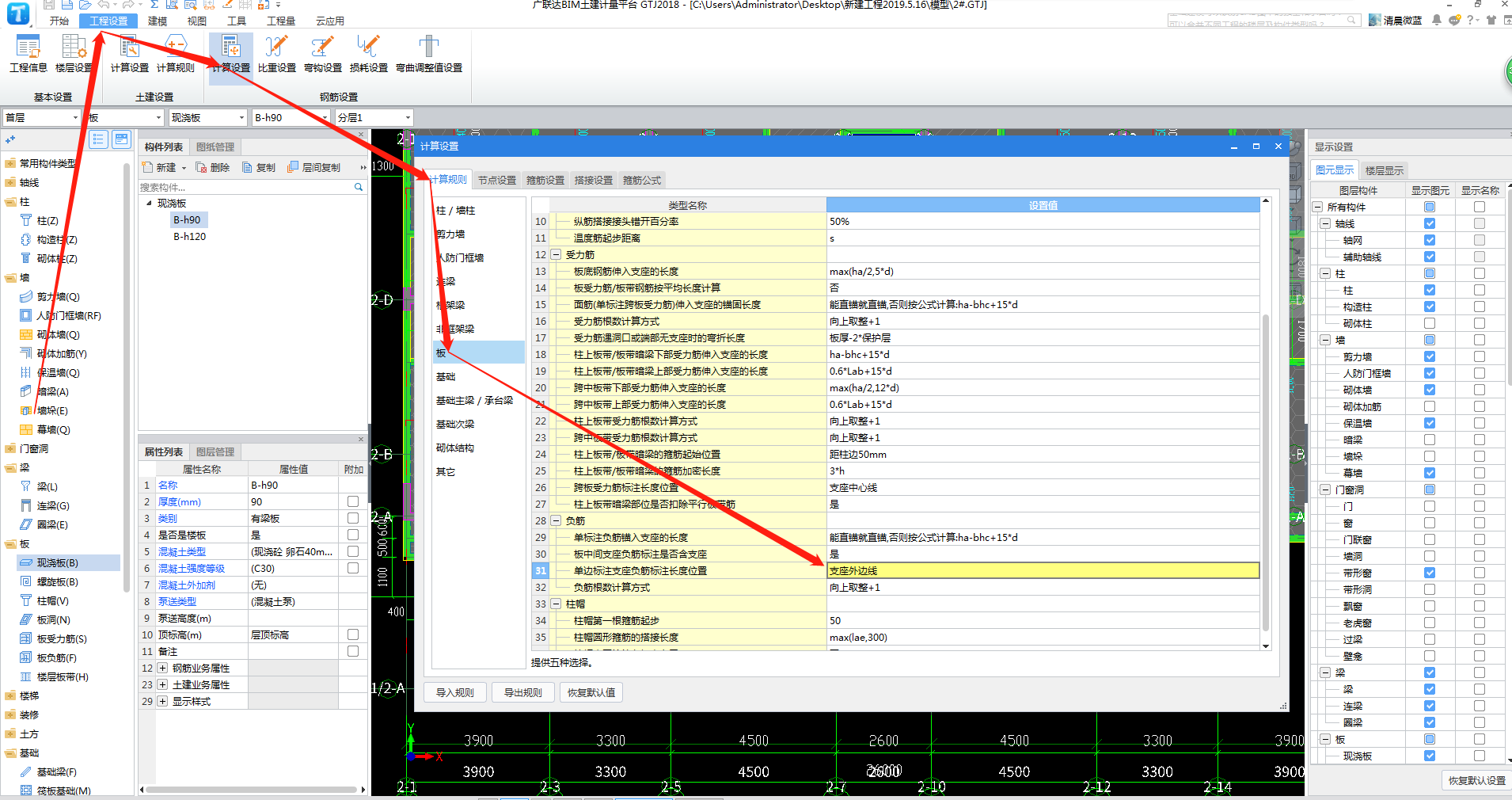
Task: Open 工程量 ribbon tab
Action: click(280, 21)
